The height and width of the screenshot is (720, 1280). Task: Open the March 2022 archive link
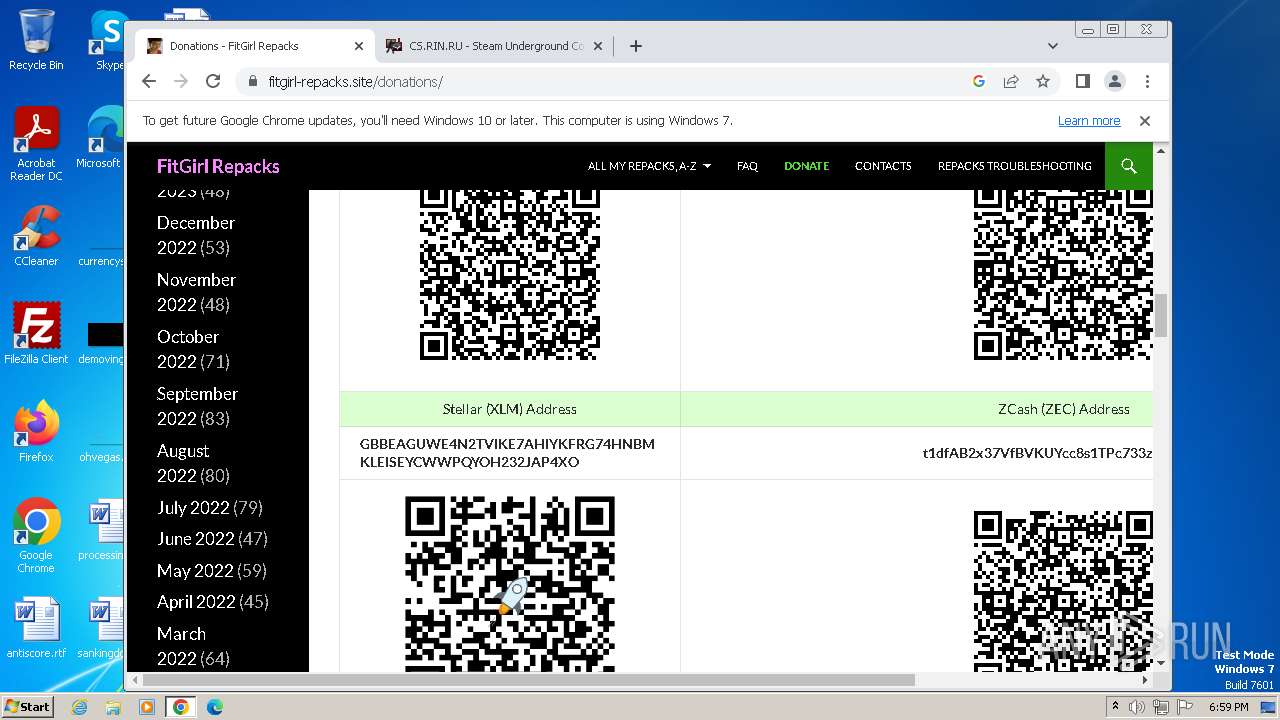[181, 645]
